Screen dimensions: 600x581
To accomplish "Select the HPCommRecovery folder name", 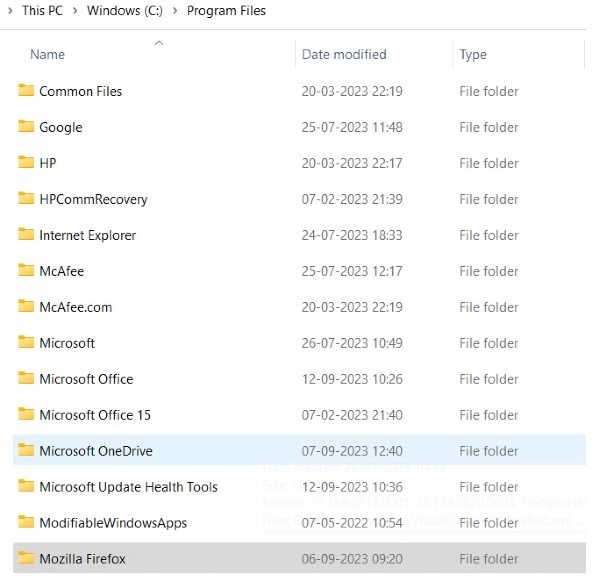I will click(x=93, y=199).
